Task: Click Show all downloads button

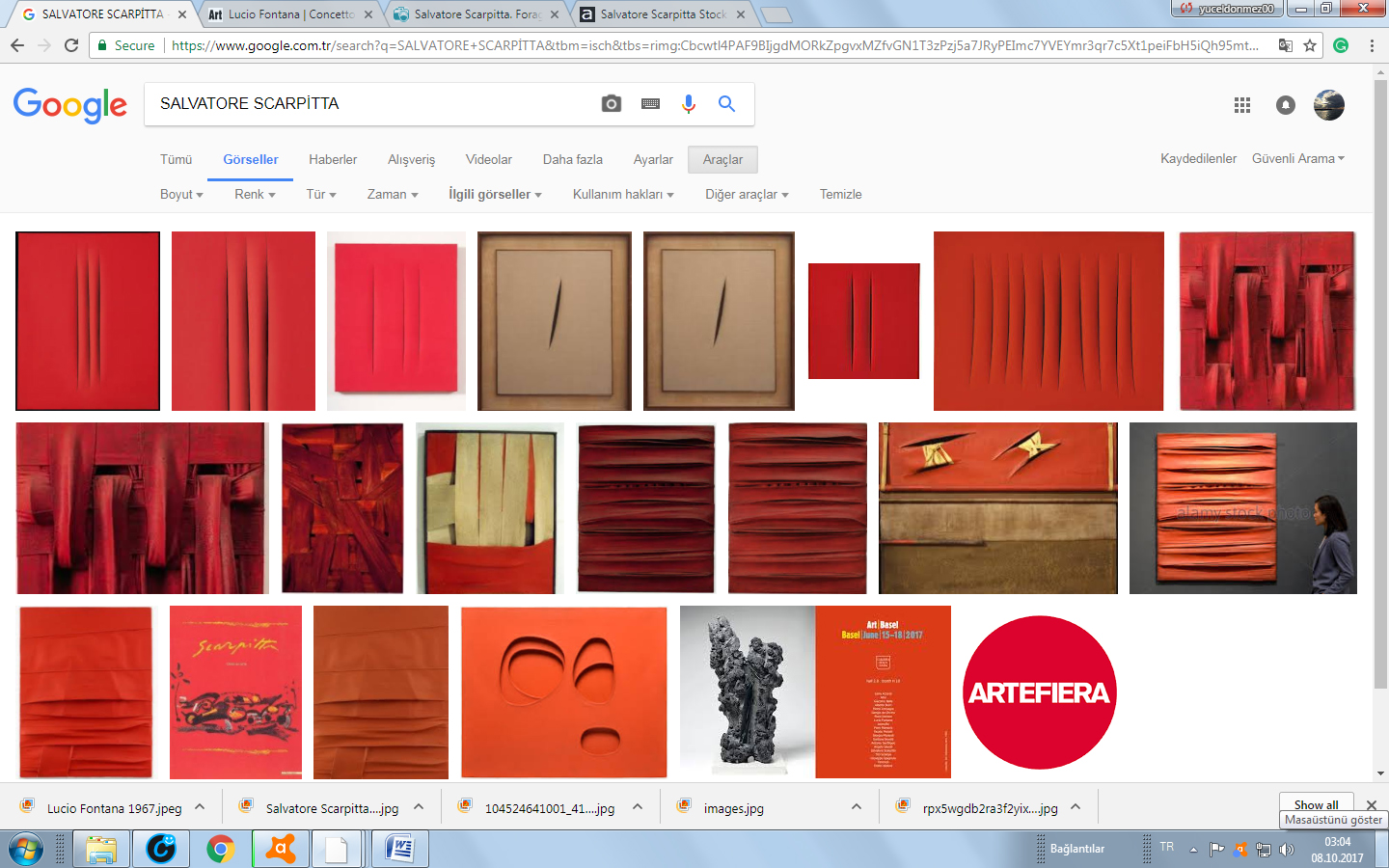Action: click(1316, 804)
